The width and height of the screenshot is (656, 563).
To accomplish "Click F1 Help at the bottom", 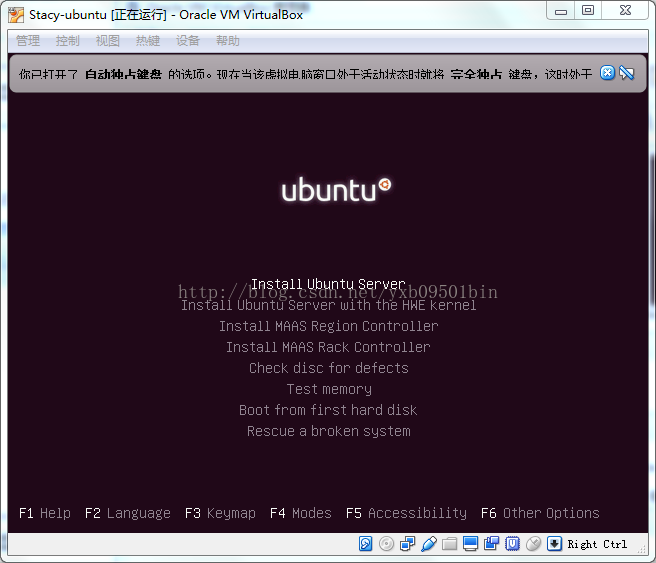I will 45,513.
